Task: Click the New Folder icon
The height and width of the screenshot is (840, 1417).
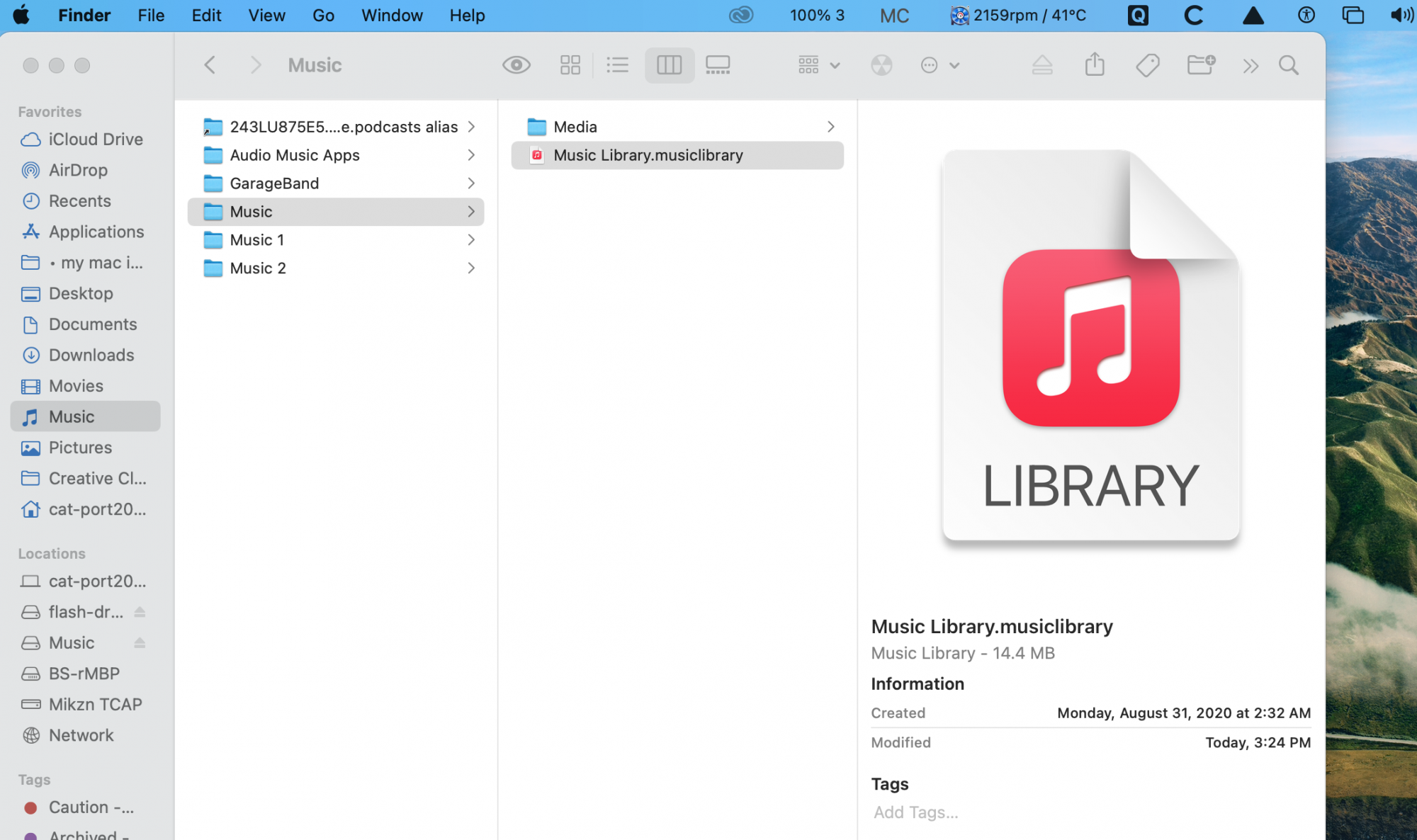Action: [1201, 65]
